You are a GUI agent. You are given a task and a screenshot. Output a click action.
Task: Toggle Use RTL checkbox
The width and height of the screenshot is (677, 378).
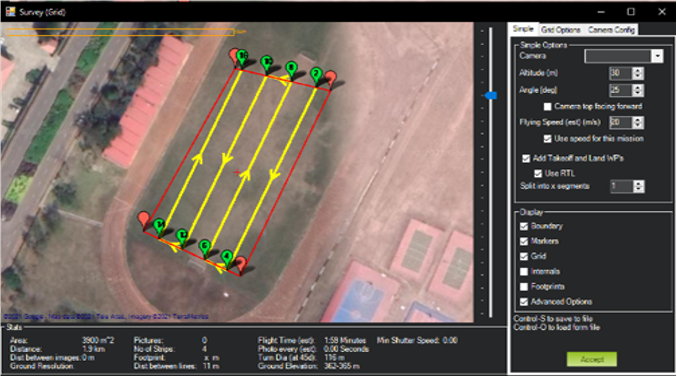[x=538, y=174]
